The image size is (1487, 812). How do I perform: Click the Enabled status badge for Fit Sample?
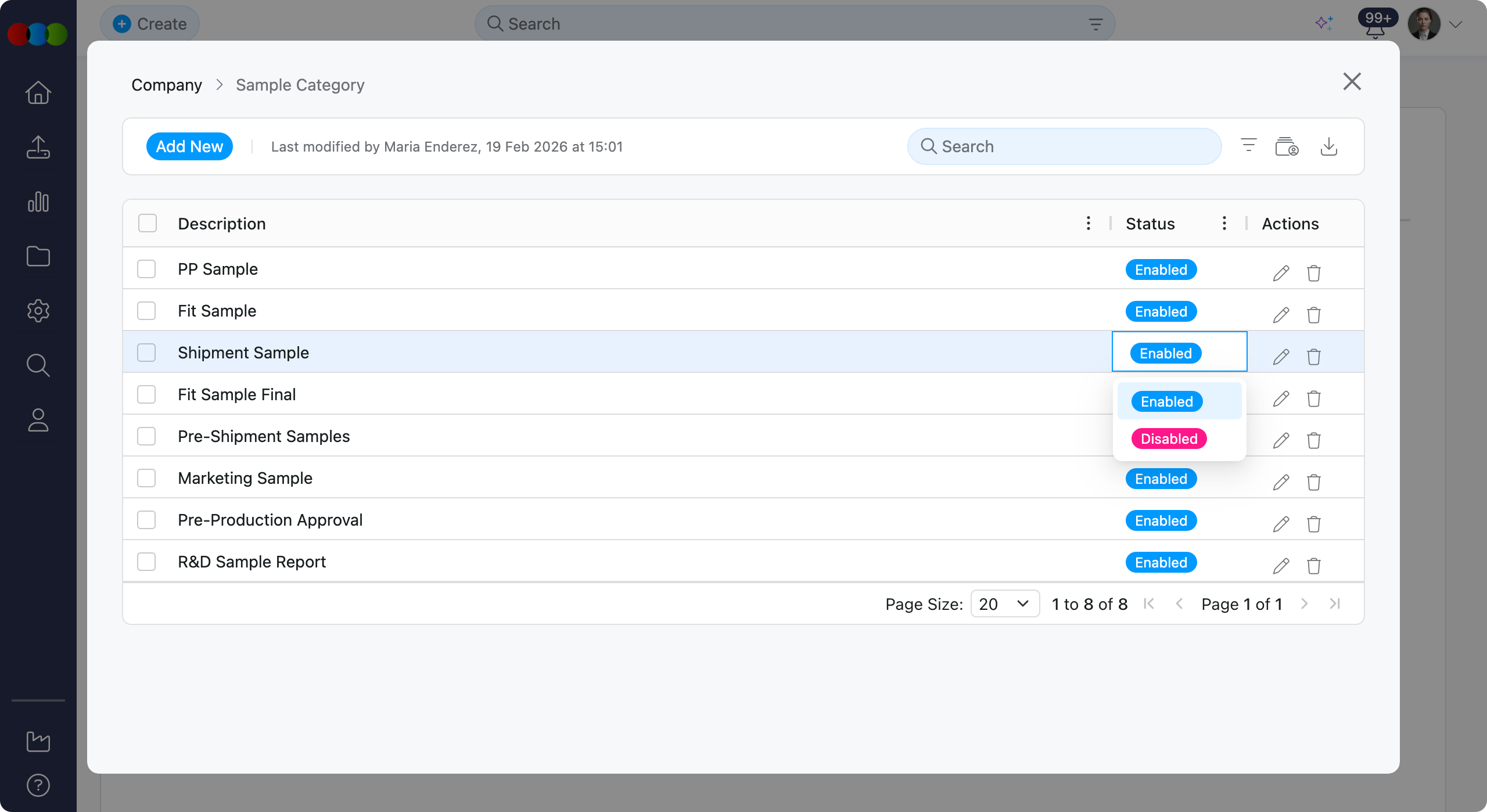(x=1161, y=311)
